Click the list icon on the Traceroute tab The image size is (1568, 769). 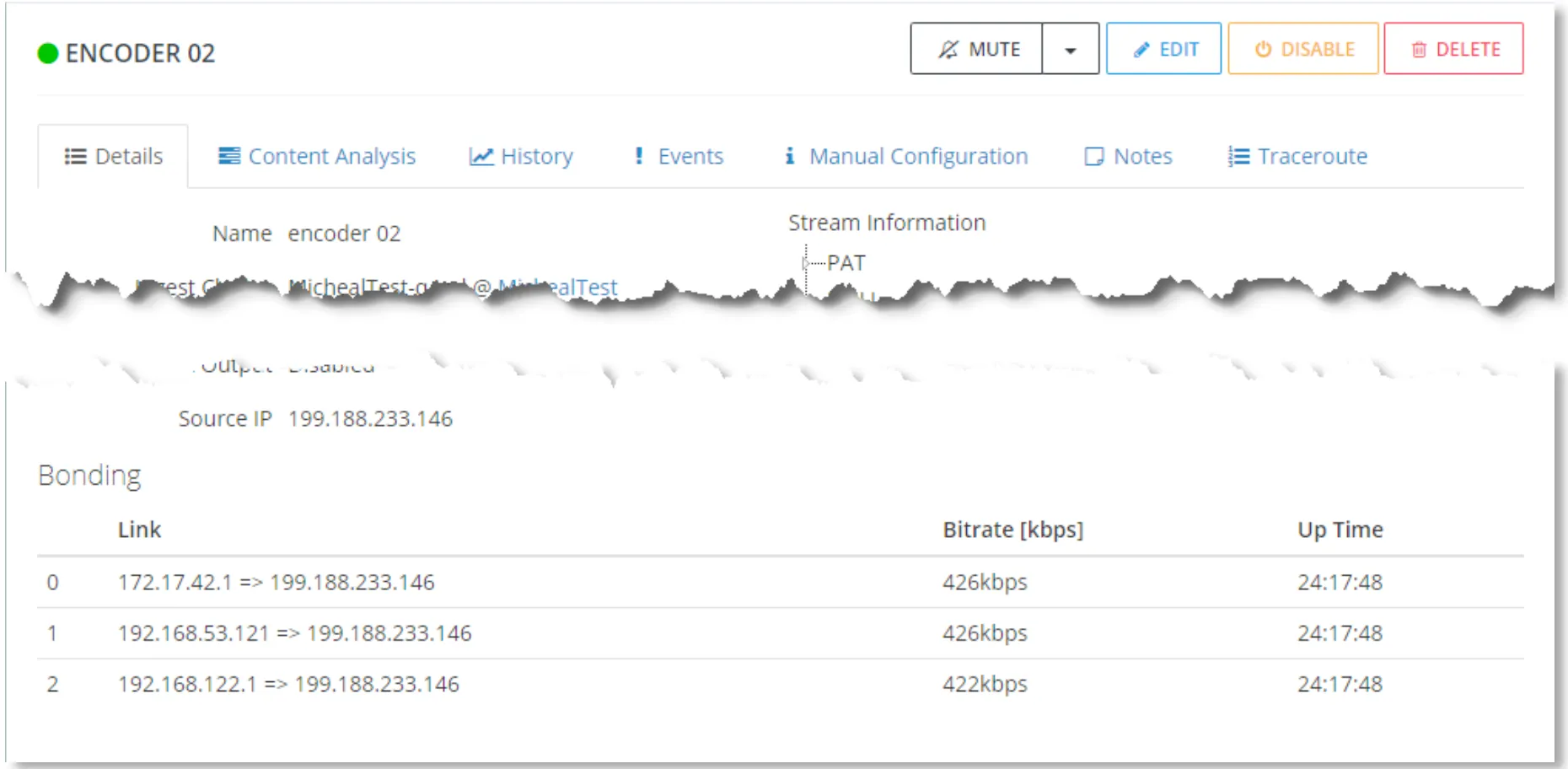pos(1238,156)
